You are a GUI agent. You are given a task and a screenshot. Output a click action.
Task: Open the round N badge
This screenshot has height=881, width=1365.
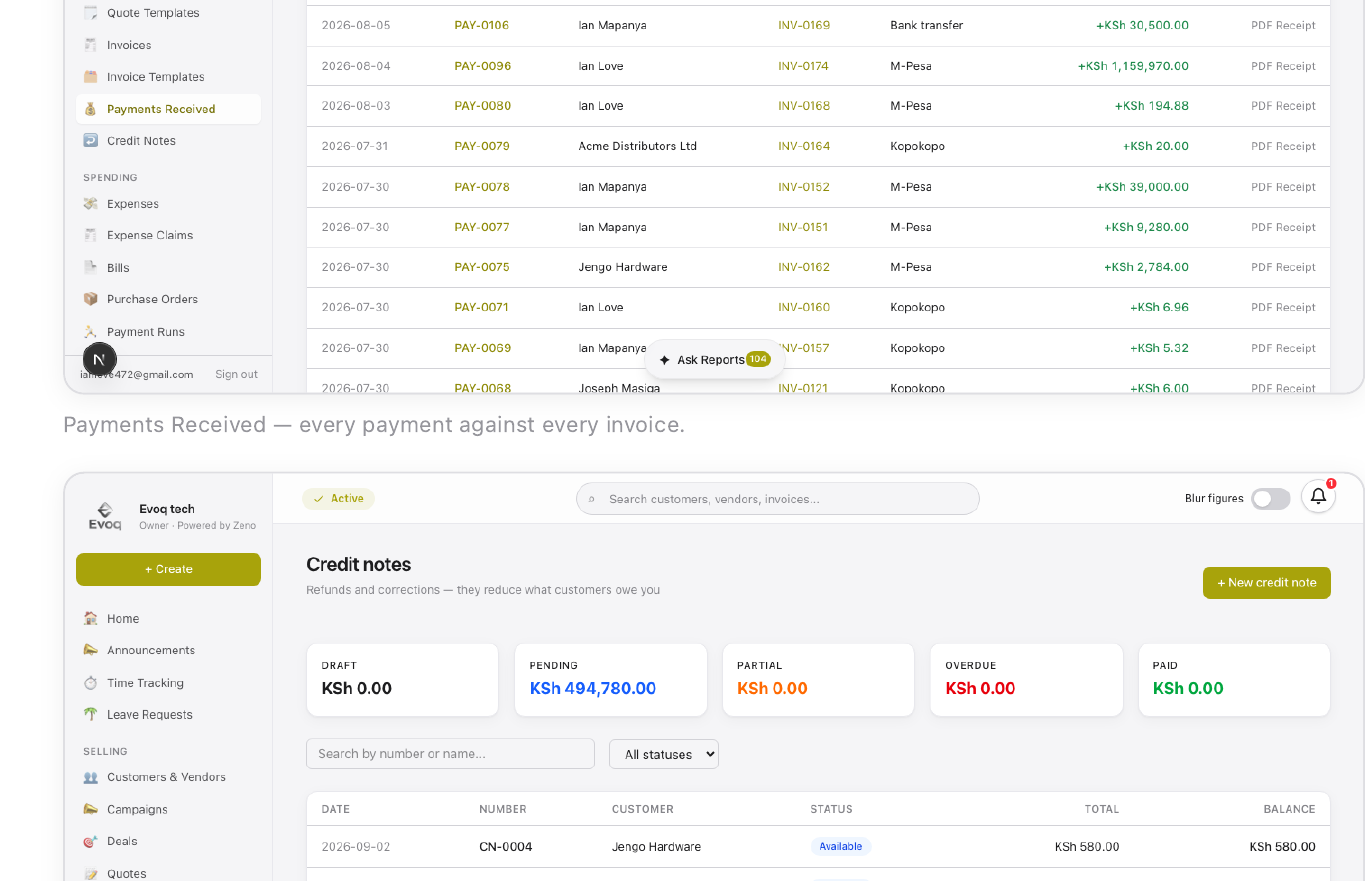tap(99, 359)
